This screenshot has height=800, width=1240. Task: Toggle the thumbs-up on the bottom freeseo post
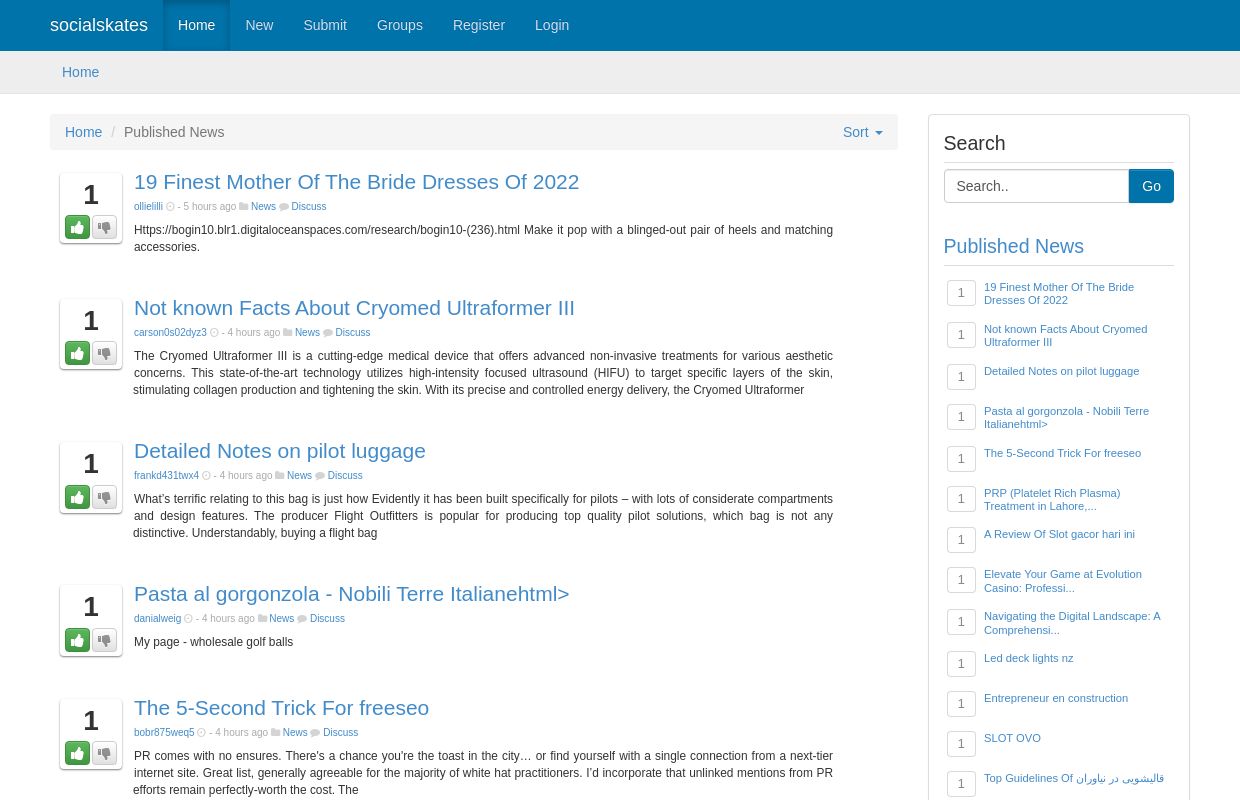pyautogui.click(x=77, y=753)
